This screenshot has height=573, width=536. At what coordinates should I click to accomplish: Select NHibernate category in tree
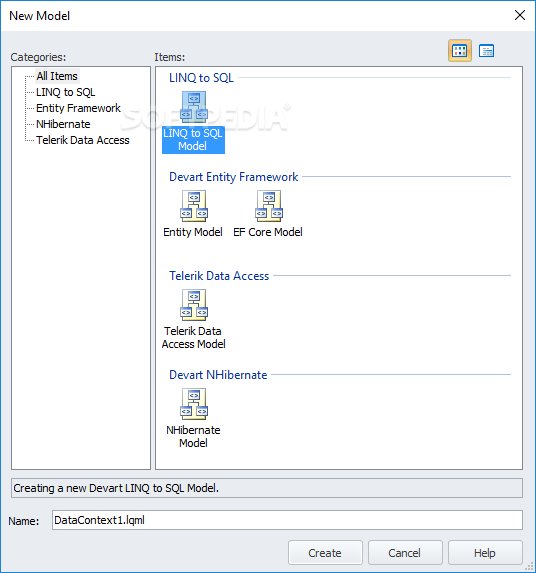(x=63, y=124)
